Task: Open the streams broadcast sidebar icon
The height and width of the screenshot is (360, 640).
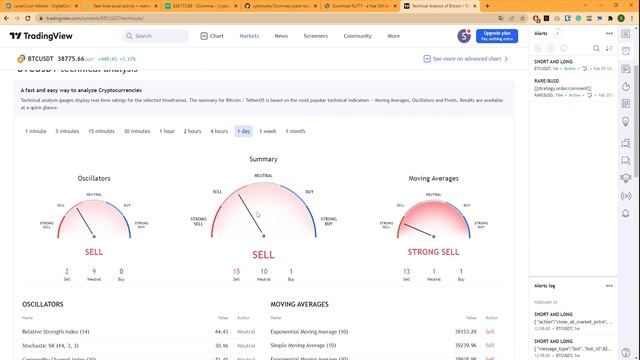Action: point(625,196)
